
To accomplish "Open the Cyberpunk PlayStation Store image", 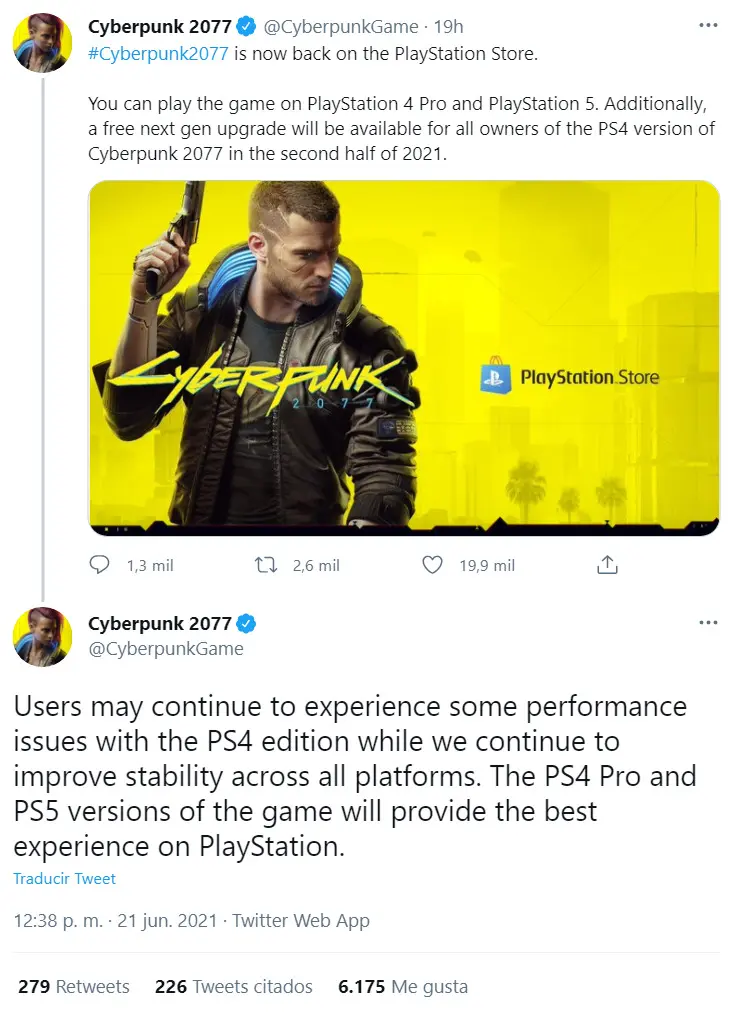I will [x=404, y=358].
